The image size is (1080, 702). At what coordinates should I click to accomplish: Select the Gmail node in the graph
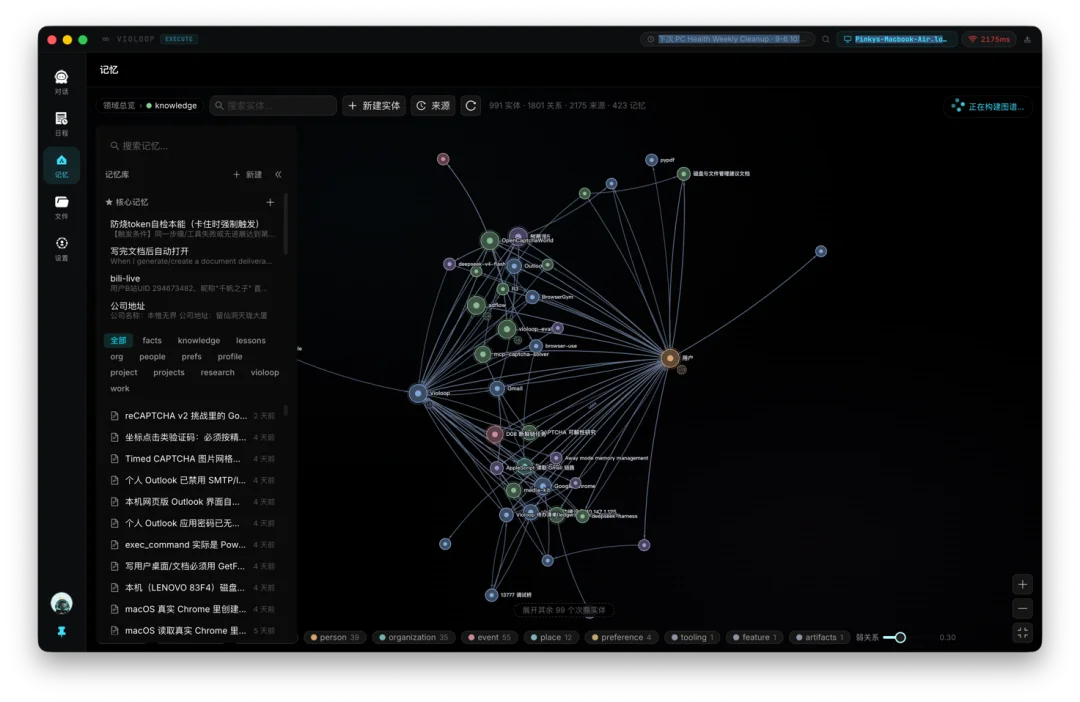[x=497, y=389]
